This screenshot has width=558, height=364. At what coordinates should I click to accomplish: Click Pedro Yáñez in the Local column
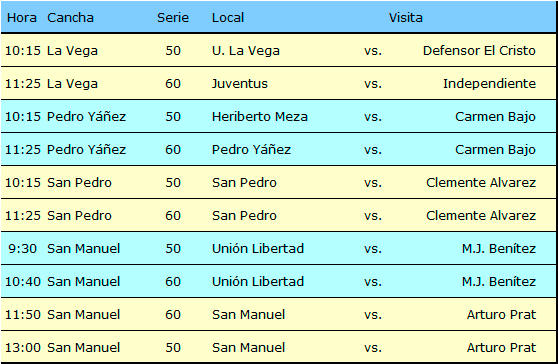[x=251, y=149]
